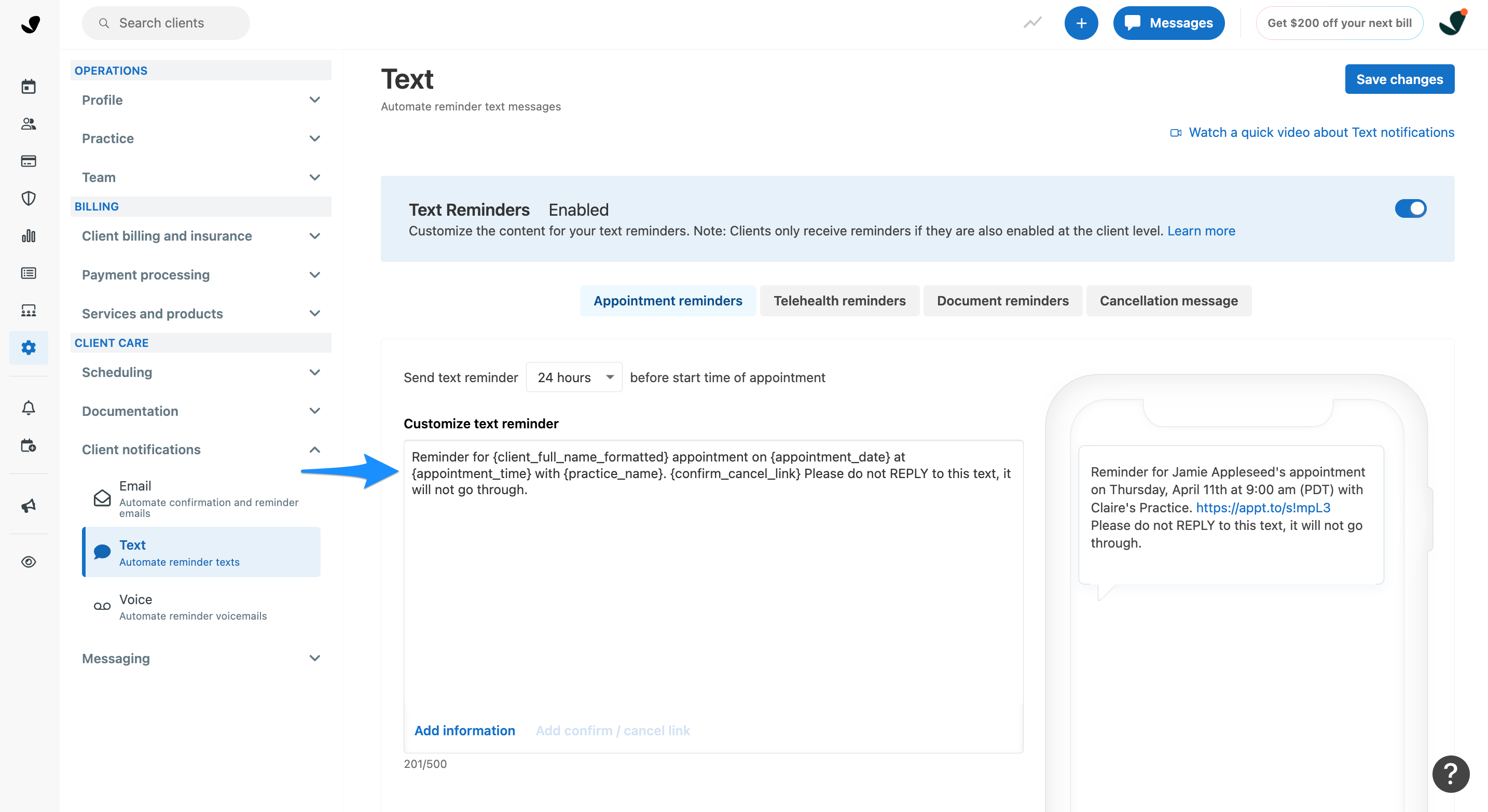Expand the Practice section

pyautogui.click(x=200, y=138)
